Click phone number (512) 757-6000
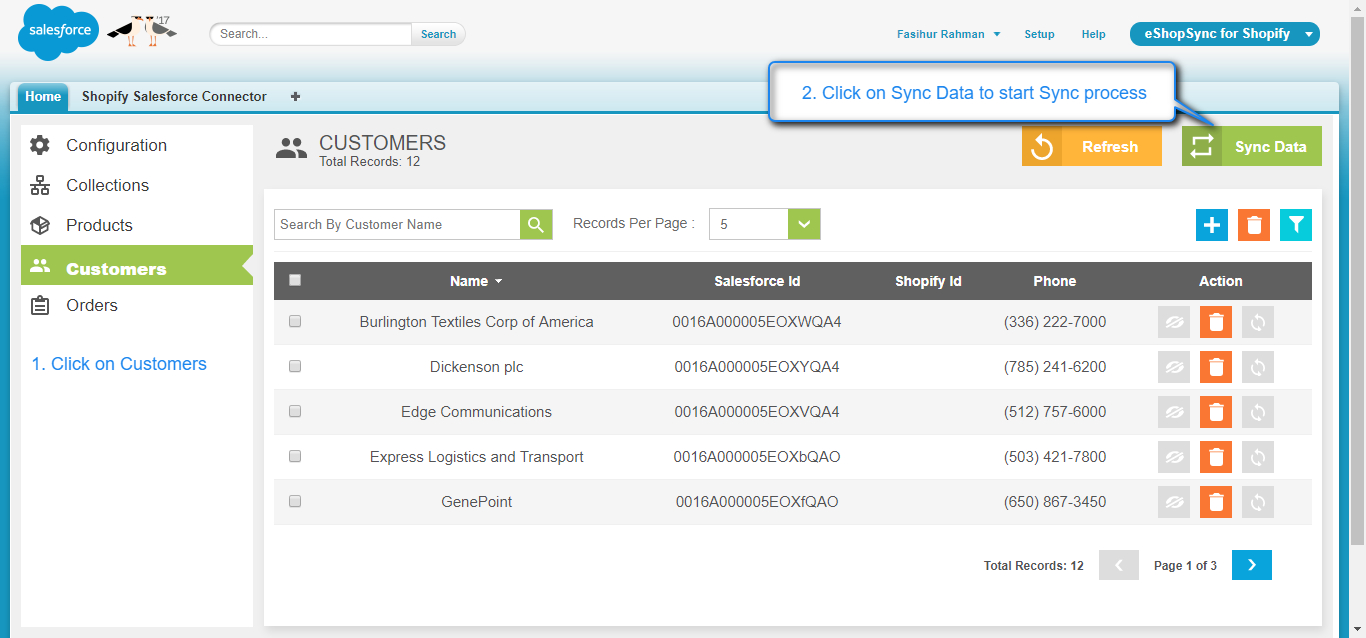The width and height of the screenshot is (1366, 638). (x=1055, y=412)
